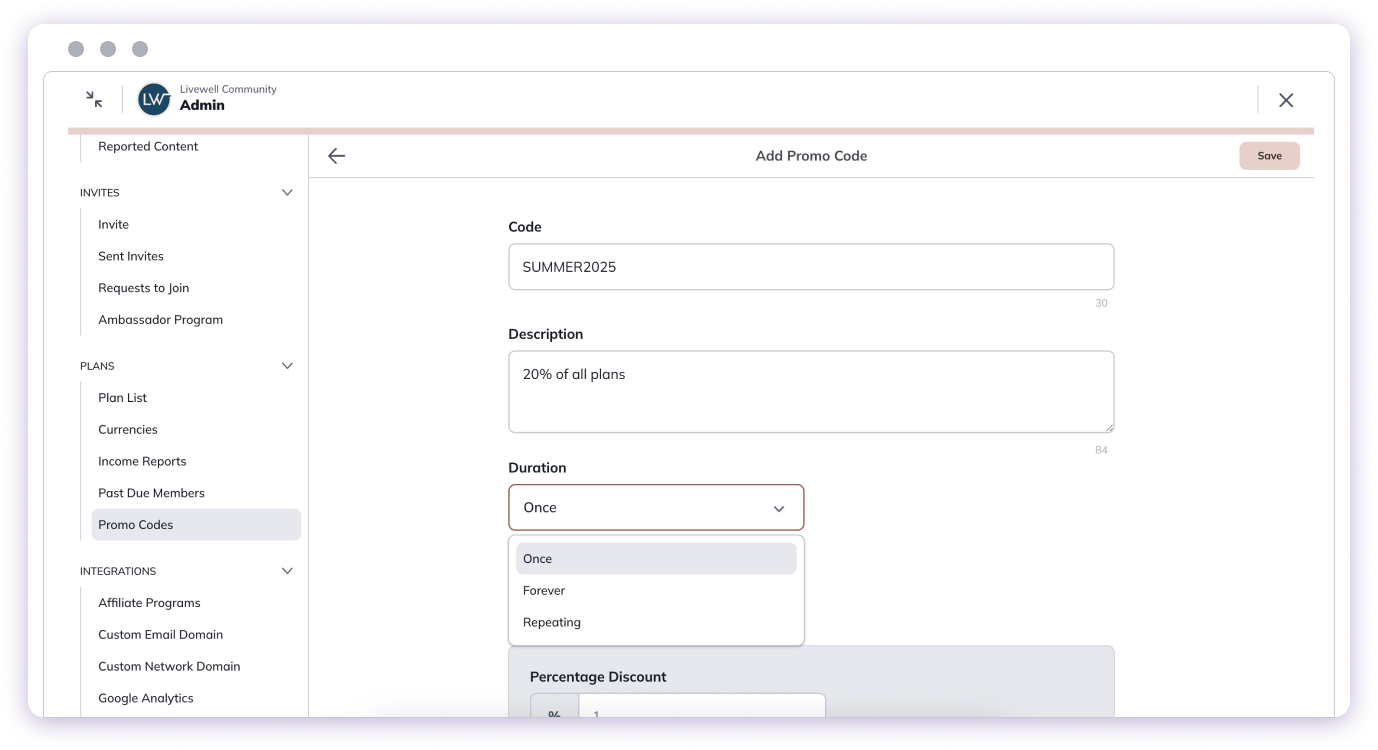Close the Admin panel with the X icon
This screenshot has height=750, width=1378.
pos(1286,99)
